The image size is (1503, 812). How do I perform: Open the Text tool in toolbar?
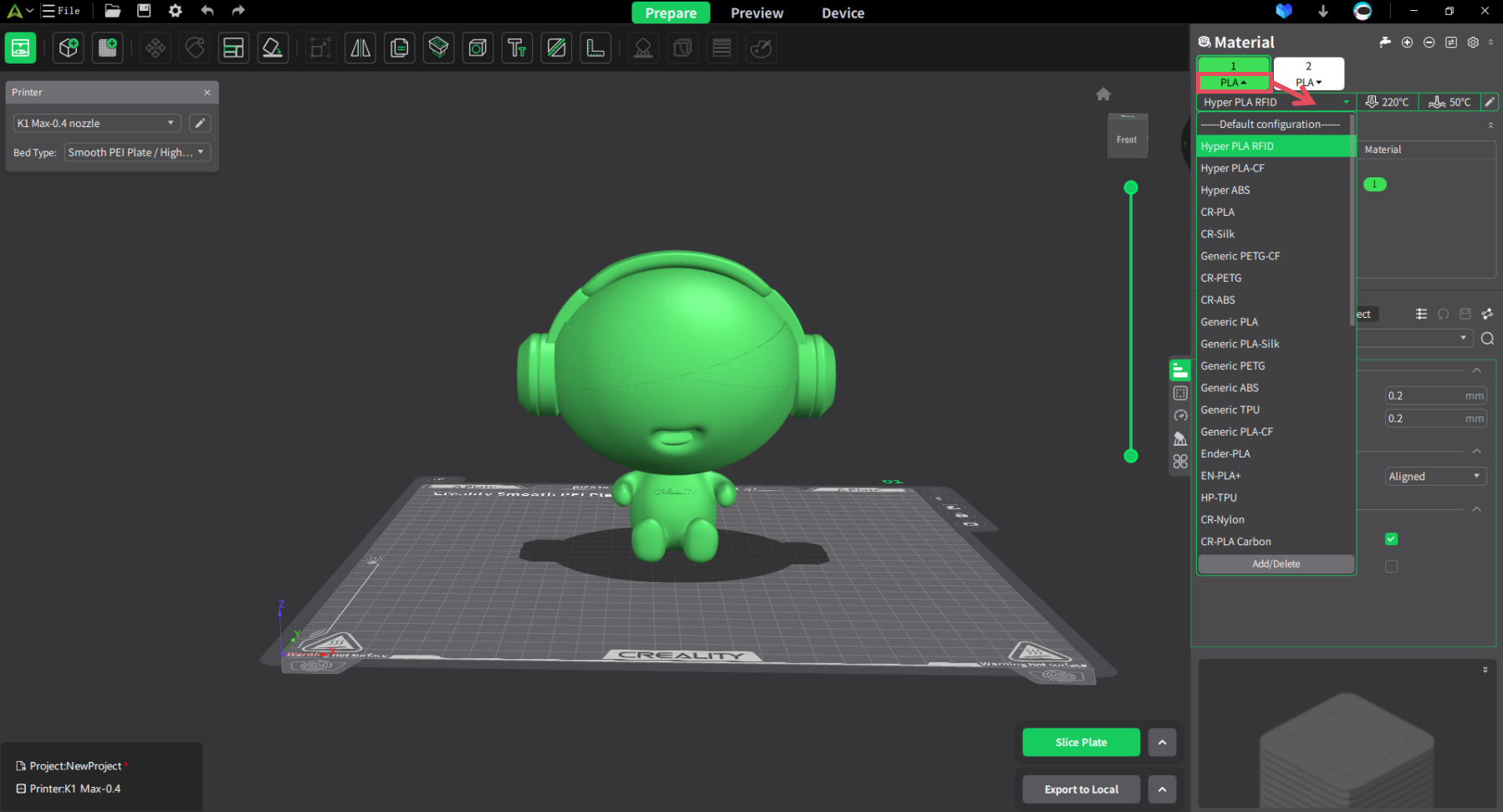517,48
